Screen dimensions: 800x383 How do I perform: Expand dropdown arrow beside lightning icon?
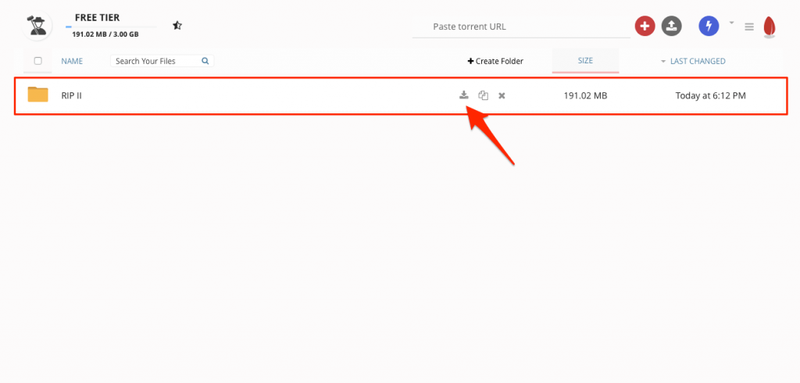point(731,22)
